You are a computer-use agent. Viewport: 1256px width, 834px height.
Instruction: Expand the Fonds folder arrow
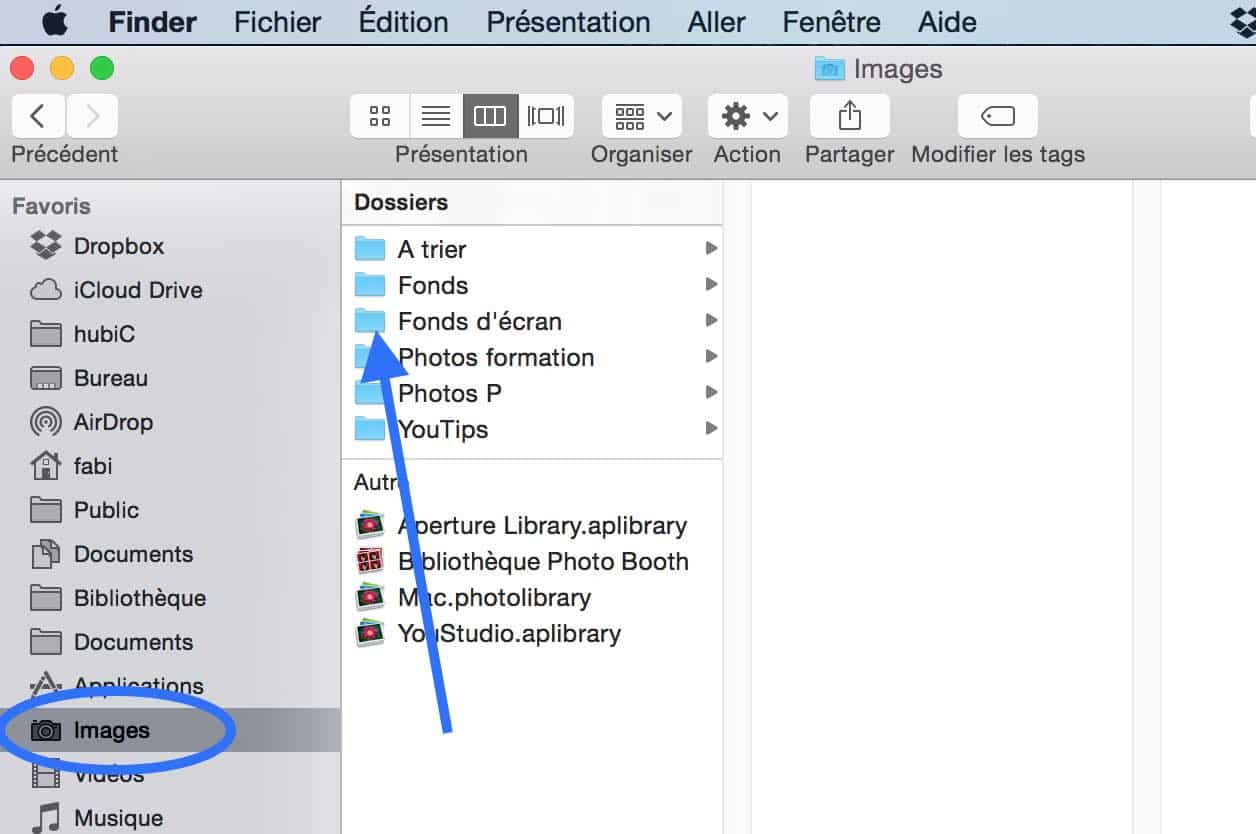coord(711,284)
